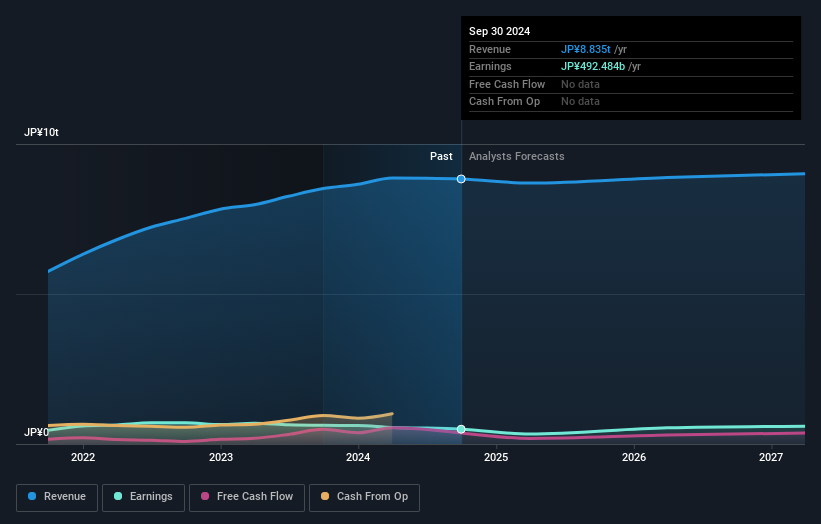821x524 pixels.
Task: Click the Past label on chart
Action: click(441, 157)
